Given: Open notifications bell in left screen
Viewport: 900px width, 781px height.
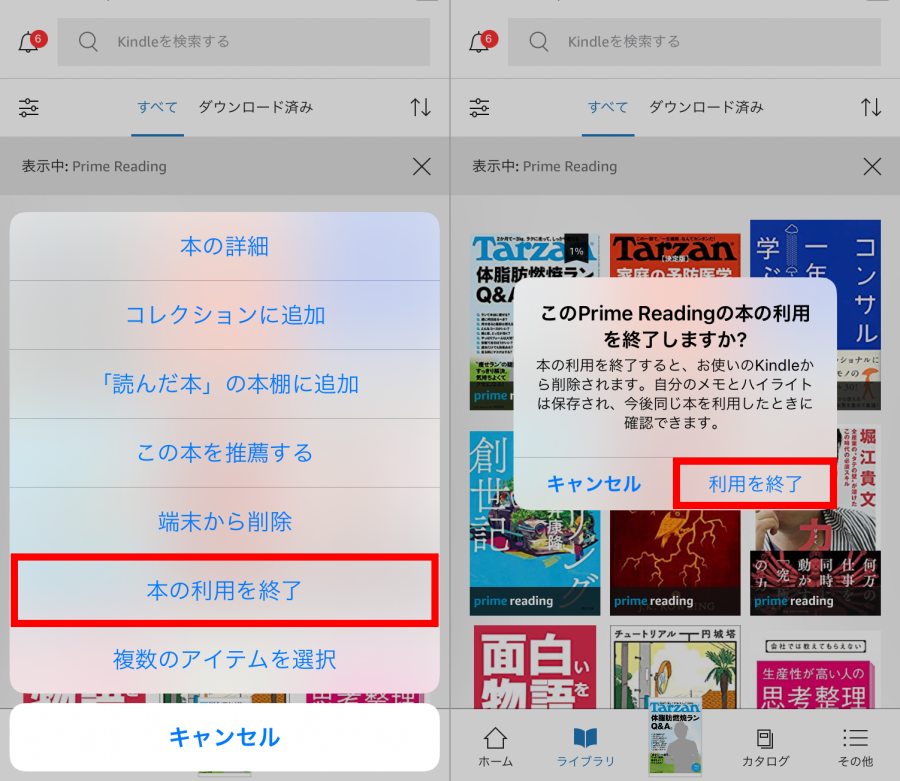Looking at the screenshot, I should 29,42.
